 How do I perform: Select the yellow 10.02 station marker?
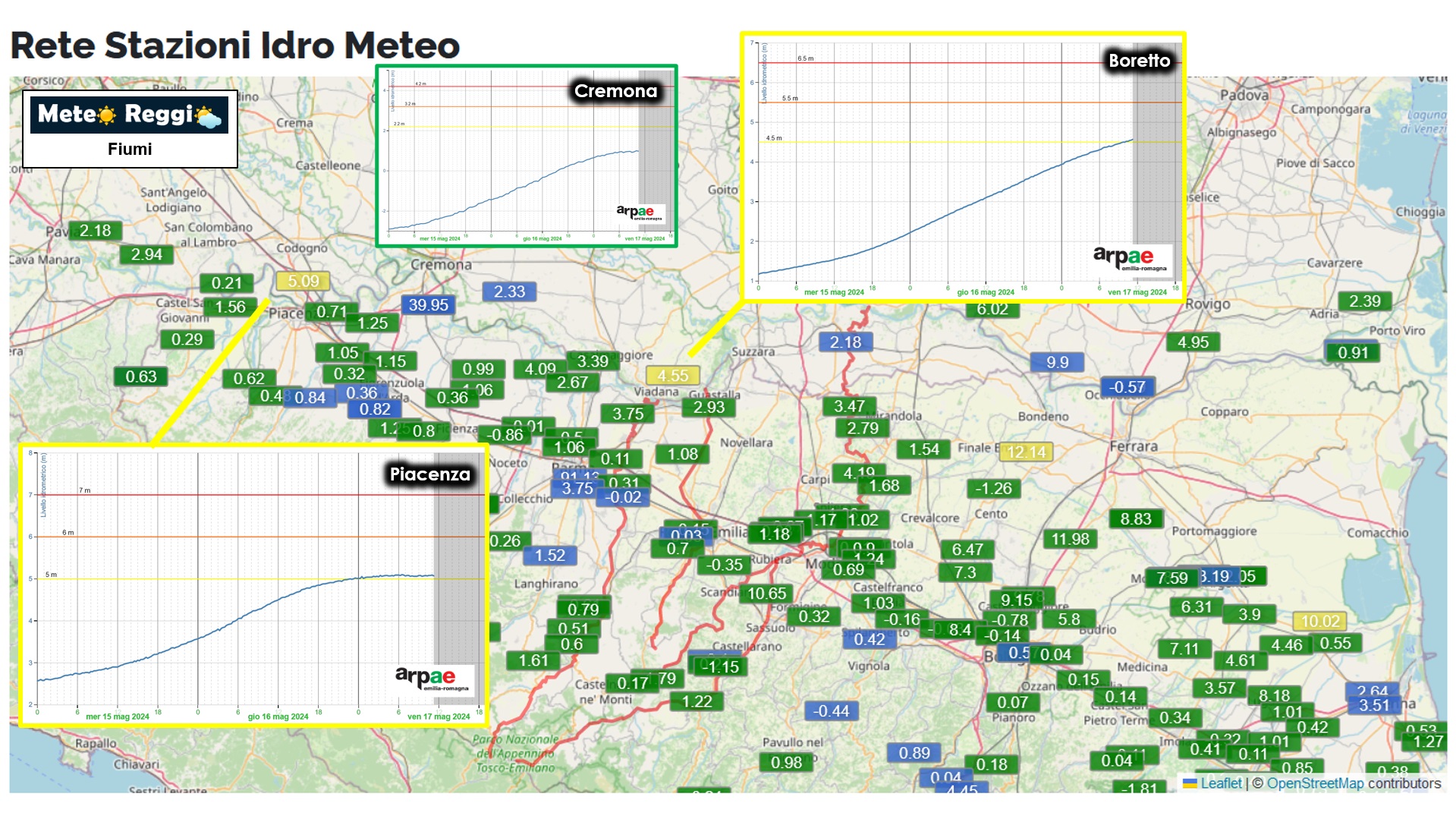pyautogui.click(x=1319, y=621)
